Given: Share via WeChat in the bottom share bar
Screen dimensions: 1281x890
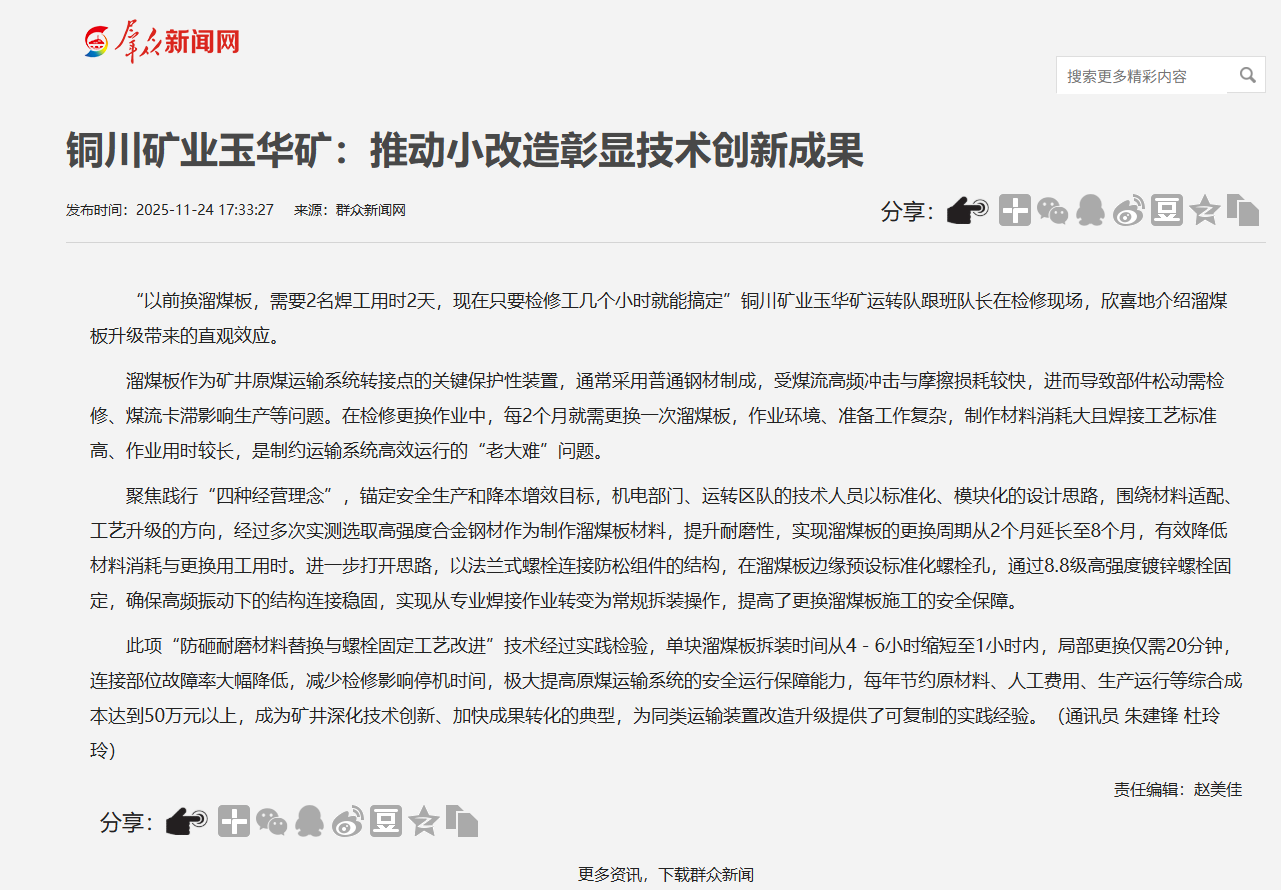Looking at the screenshot, I should coord(271,821).
